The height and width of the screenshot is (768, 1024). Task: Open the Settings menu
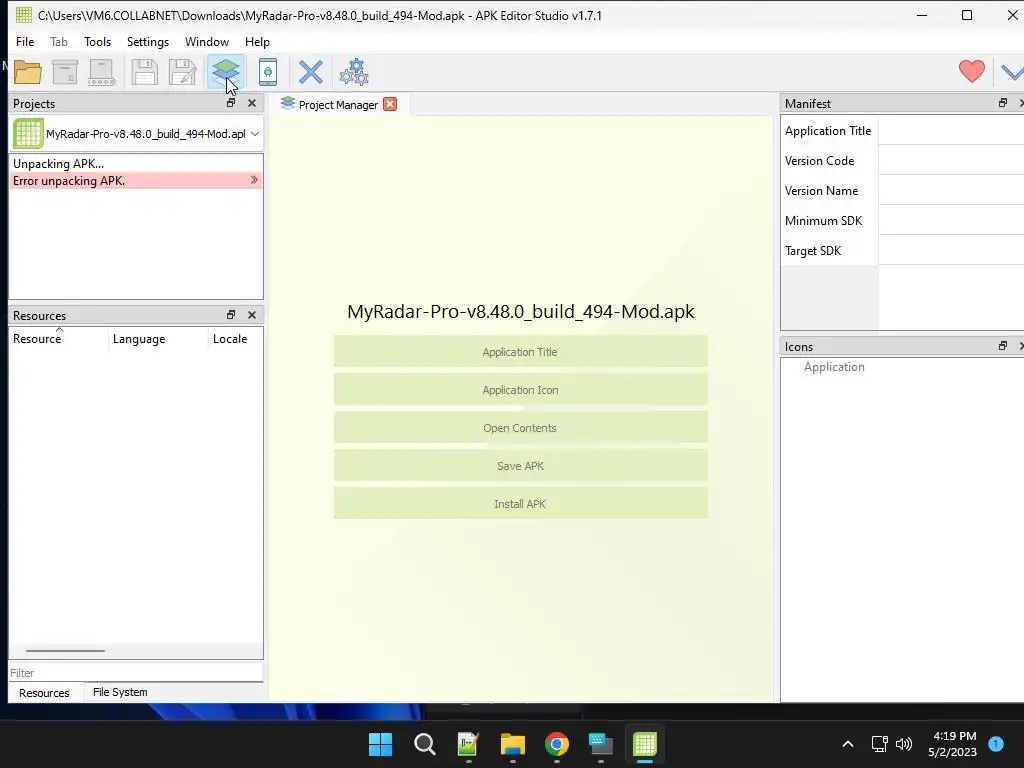[148, 42]
